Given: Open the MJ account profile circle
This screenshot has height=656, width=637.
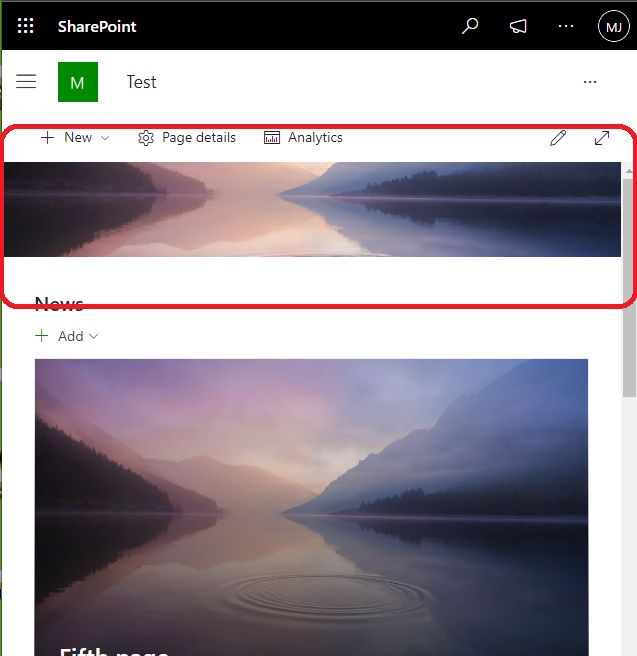Looking at the screenshot, I should click(614, 27).
